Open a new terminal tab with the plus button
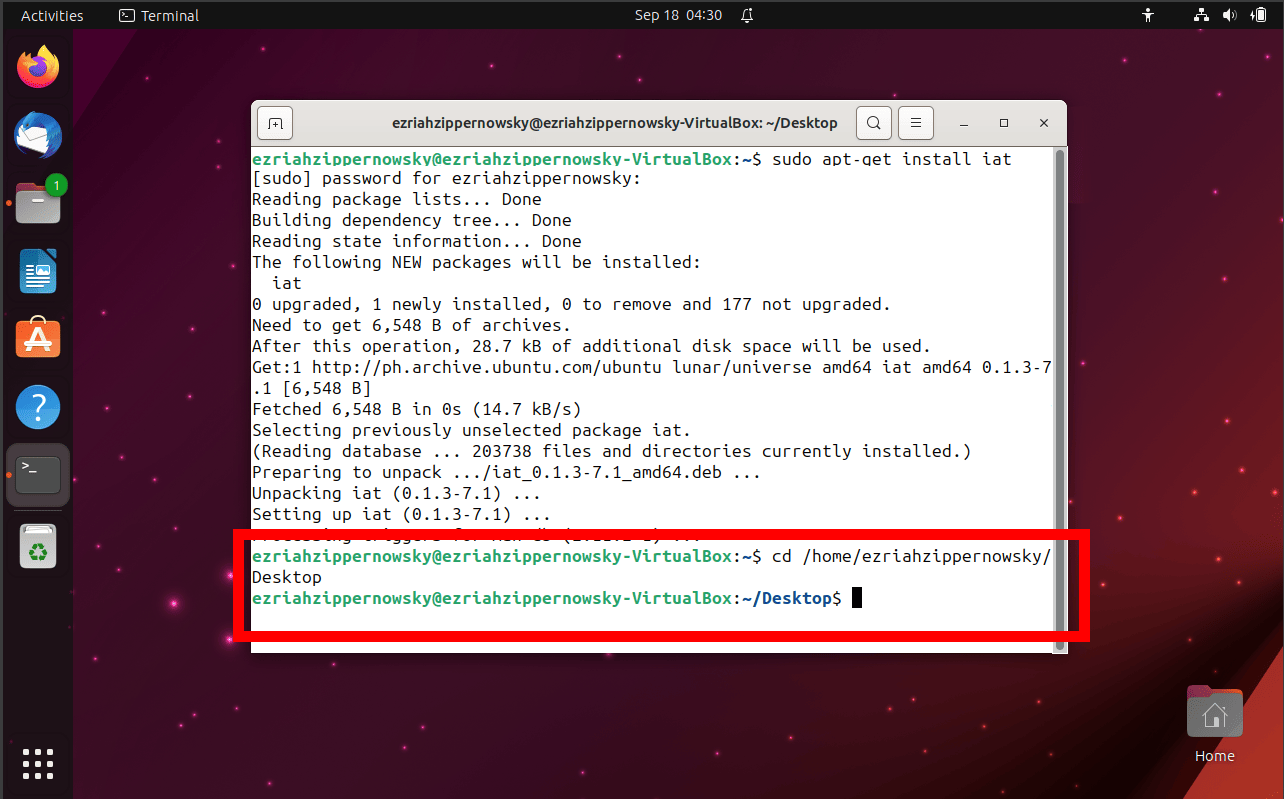 pos(274,122)
